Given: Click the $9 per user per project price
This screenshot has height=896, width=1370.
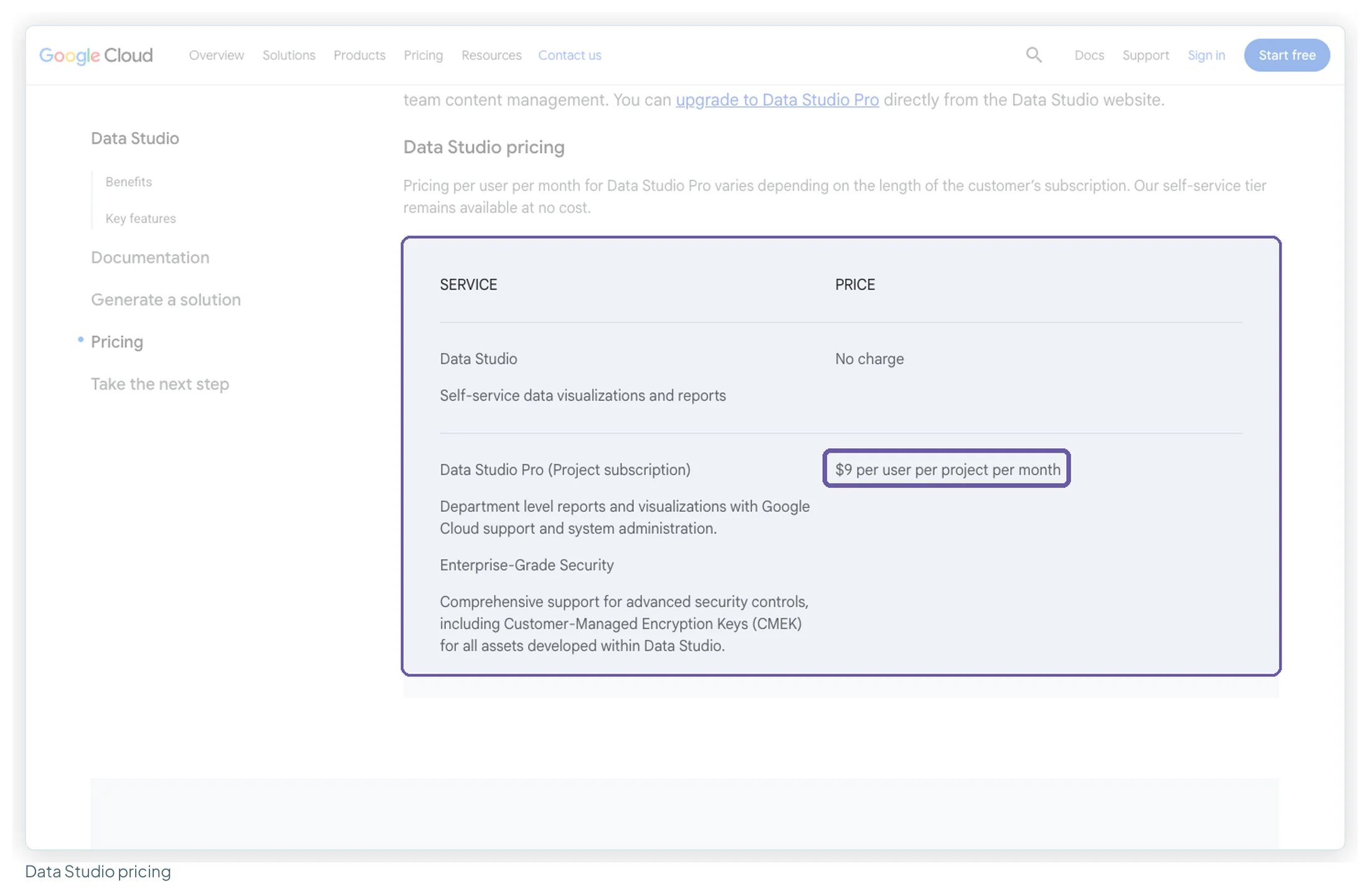Looking at the screenshot, I should coord(947,469).
